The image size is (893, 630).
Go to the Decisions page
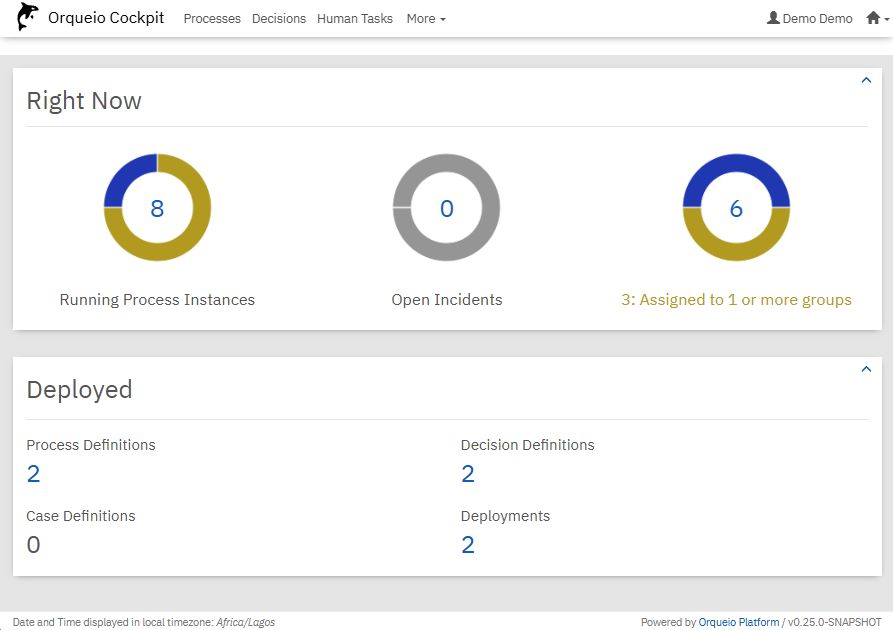pyautogui.click(x=279, y=18)
